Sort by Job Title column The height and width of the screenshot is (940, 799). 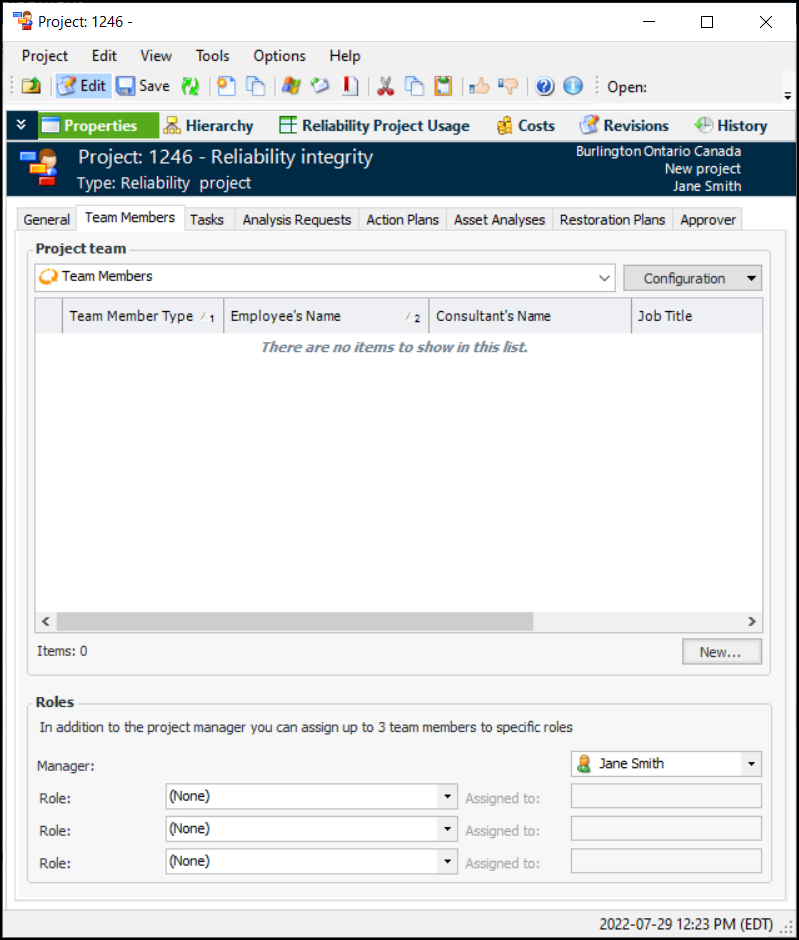click(x=697, y=316)
